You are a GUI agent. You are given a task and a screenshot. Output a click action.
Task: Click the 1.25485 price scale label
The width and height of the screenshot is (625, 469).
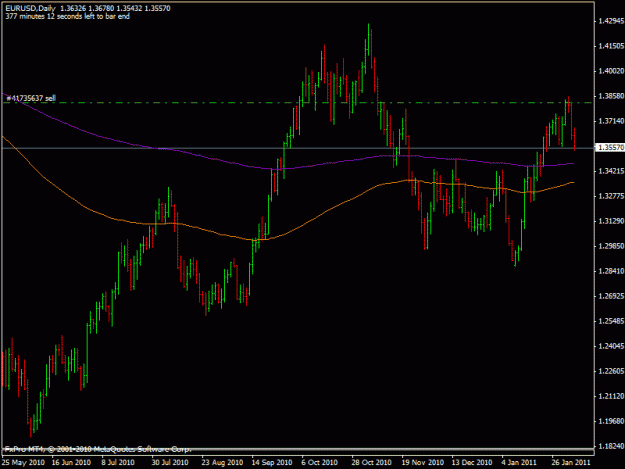[x=611, y=321]
